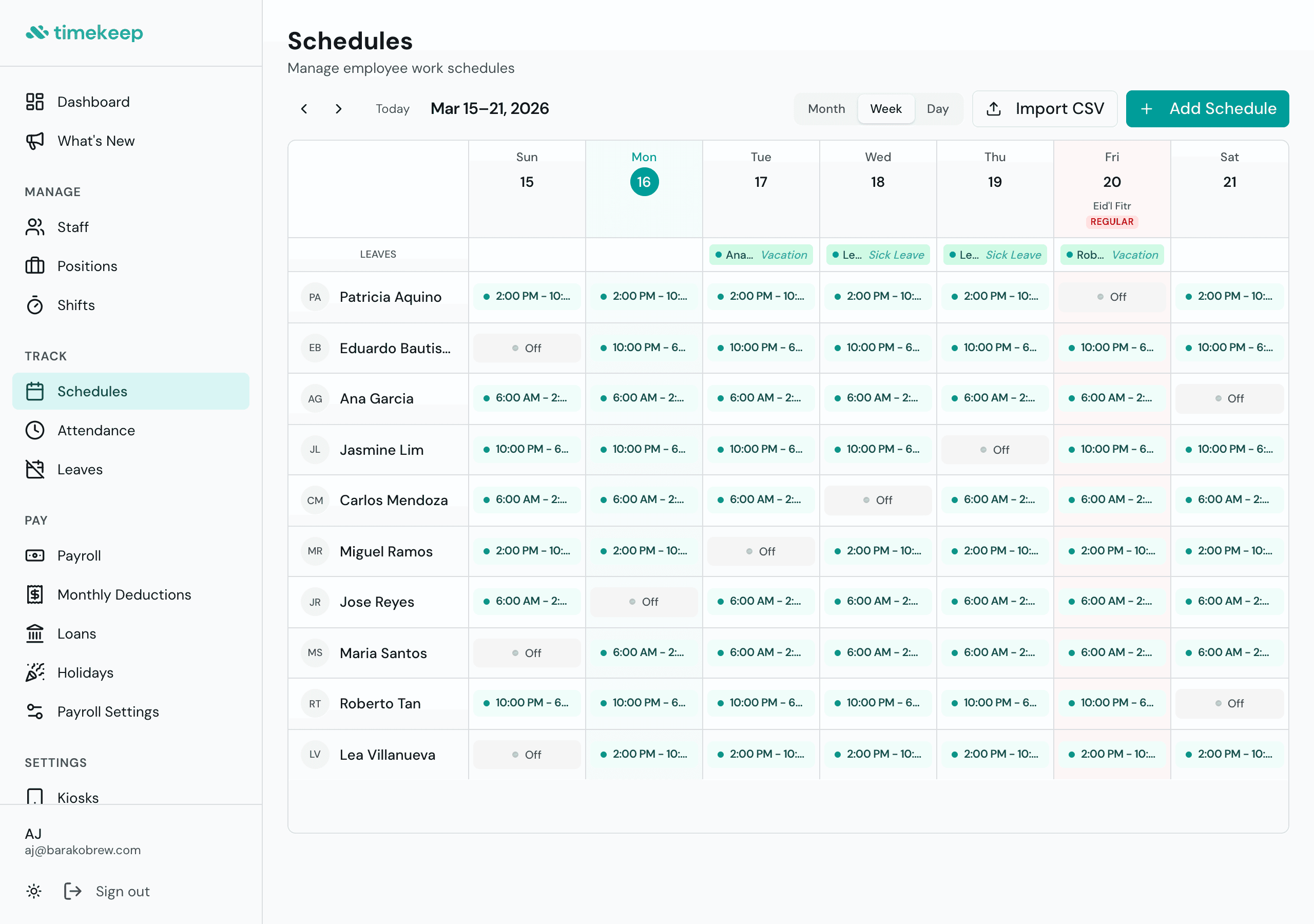This screenshot has height=924, width=1314.
Task: Select the Payroll page
Action: (79, 555)
